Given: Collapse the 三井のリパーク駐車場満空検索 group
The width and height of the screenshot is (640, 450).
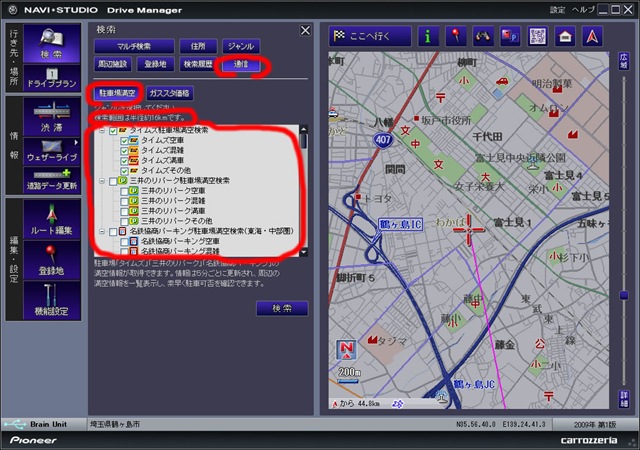Looking at the screenshot, I should (102, 180).
